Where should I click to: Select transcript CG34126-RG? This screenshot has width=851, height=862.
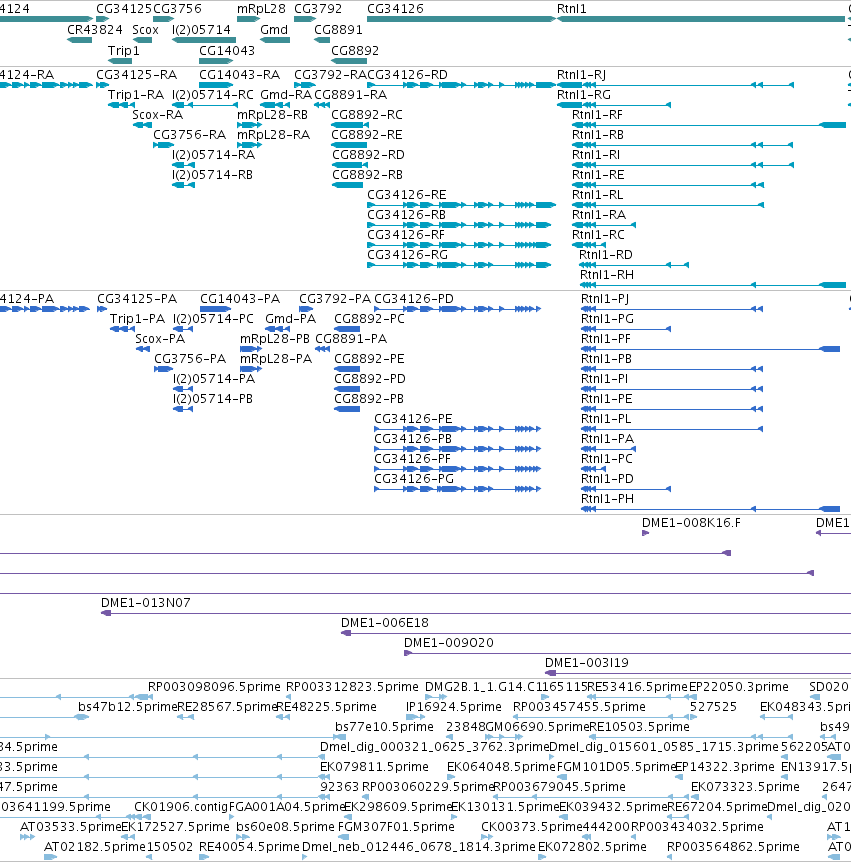click(x=407, y=255)
